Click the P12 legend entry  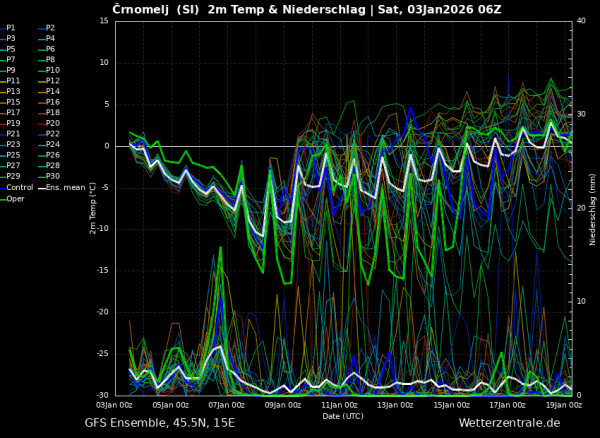(49, 81)
